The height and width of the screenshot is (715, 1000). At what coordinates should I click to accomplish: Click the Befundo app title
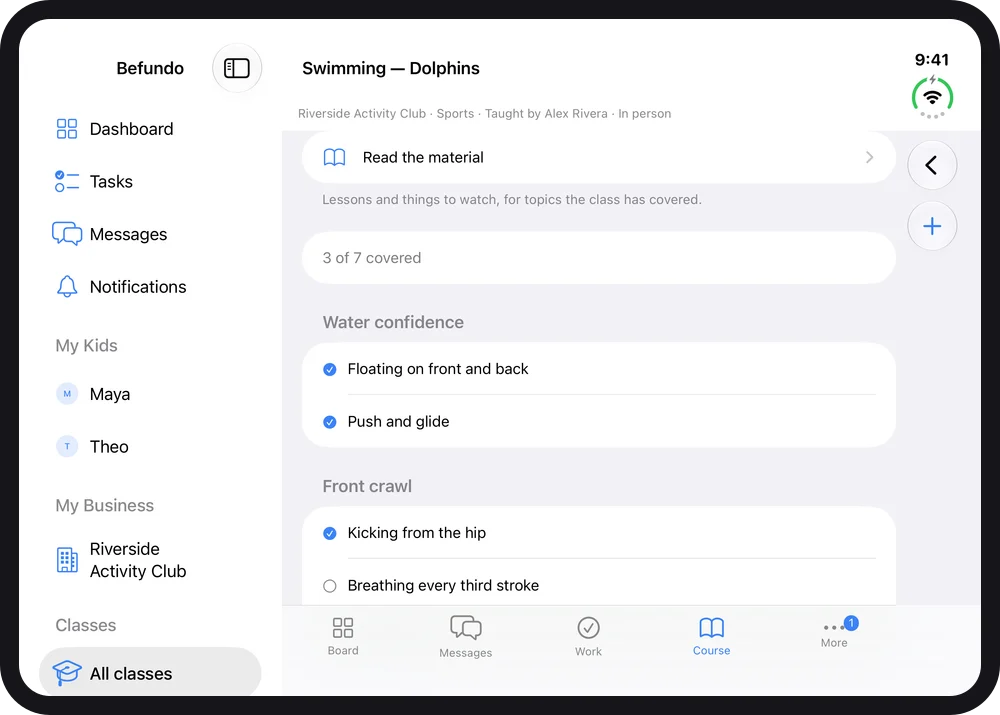click(x=150, y=68)
